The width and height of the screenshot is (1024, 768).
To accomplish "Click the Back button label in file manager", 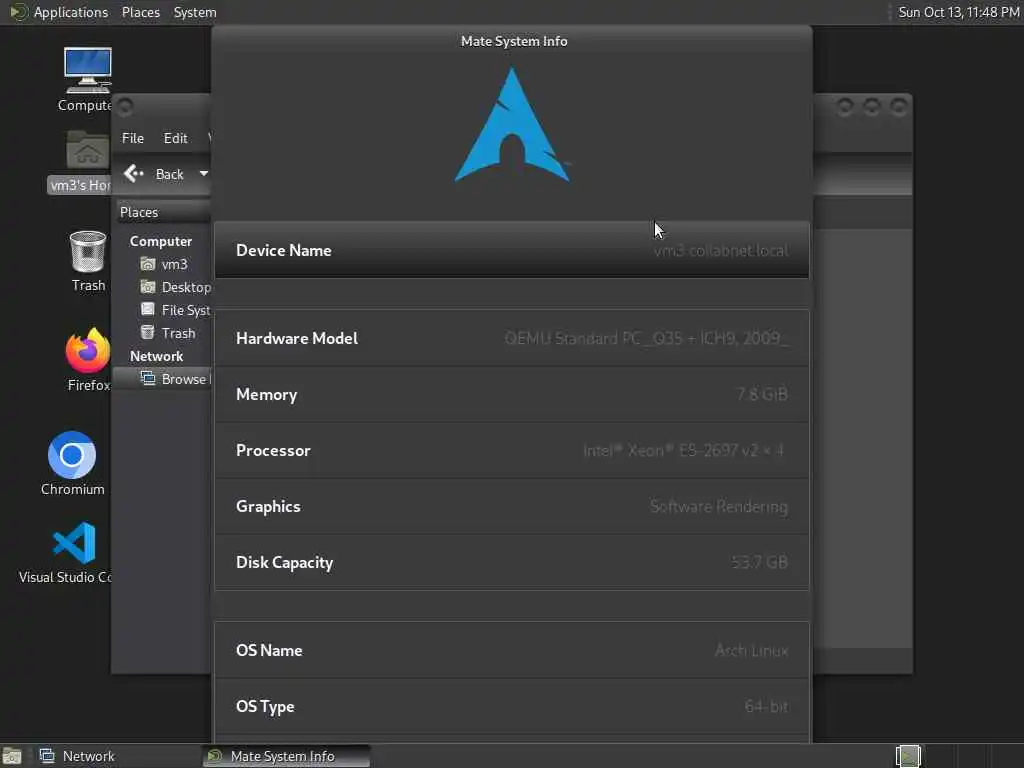I will click(x=169, y=174).
